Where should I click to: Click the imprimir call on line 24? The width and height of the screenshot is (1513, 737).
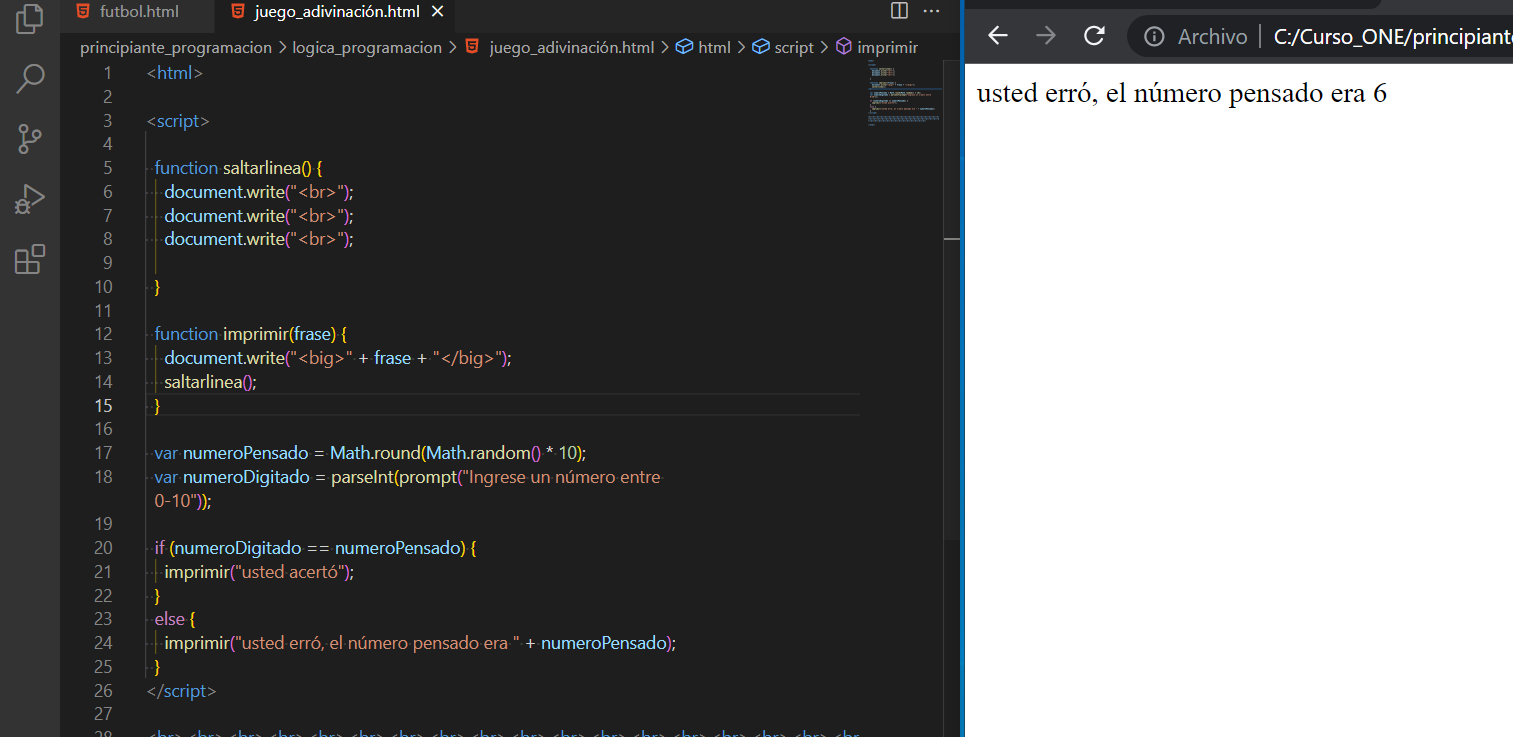coord(421,643)
